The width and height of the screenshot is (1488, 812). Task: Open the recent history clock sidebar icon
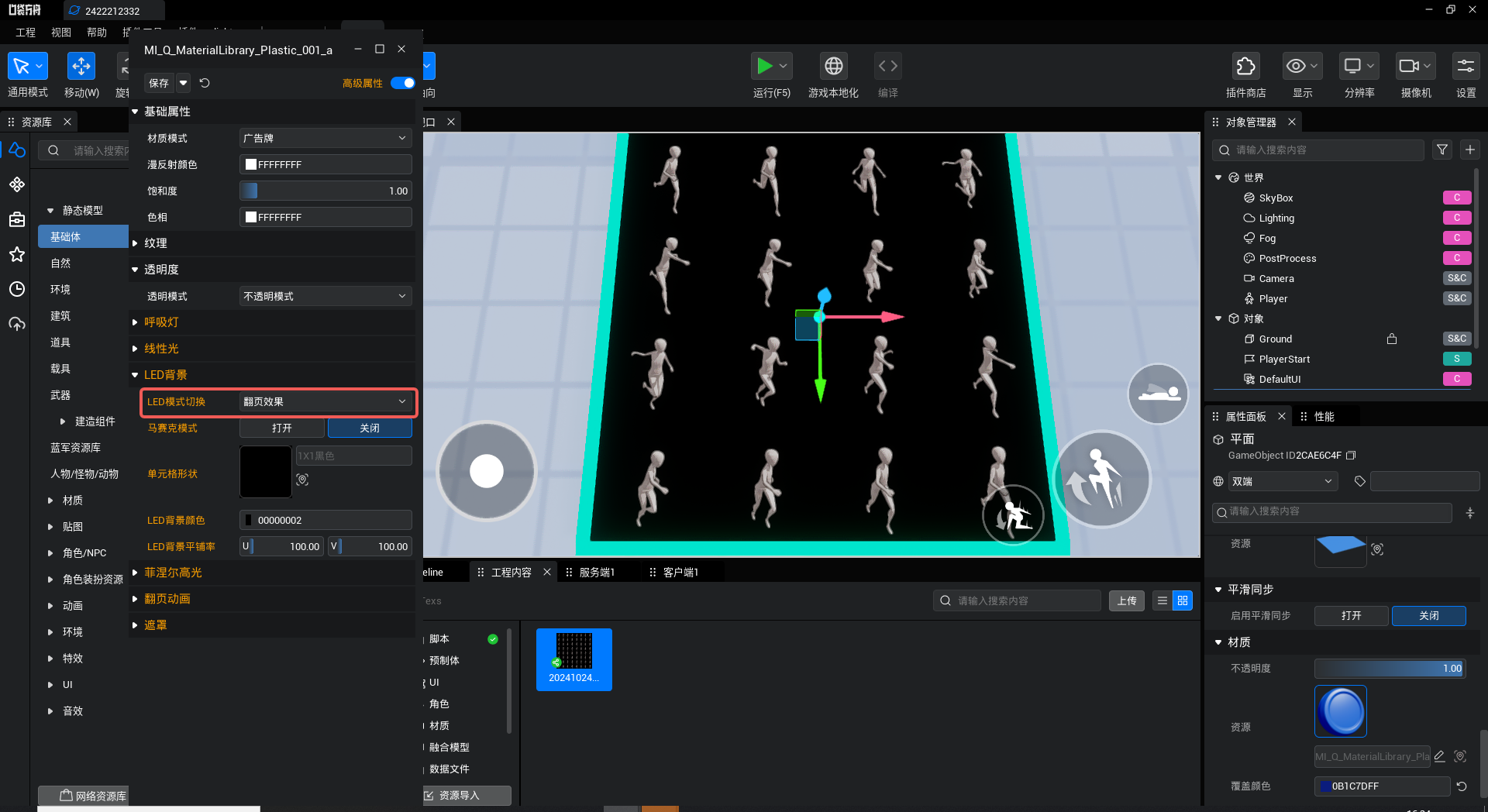click(x=17, y=289)
